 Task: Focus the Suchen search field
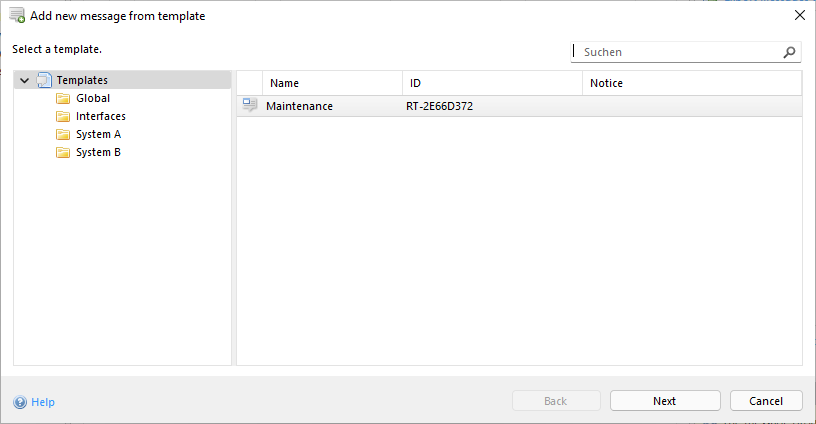[676, 52]
